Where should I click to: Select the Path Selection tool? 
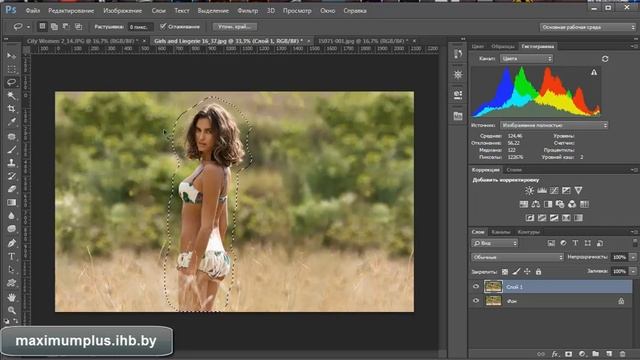11,269
